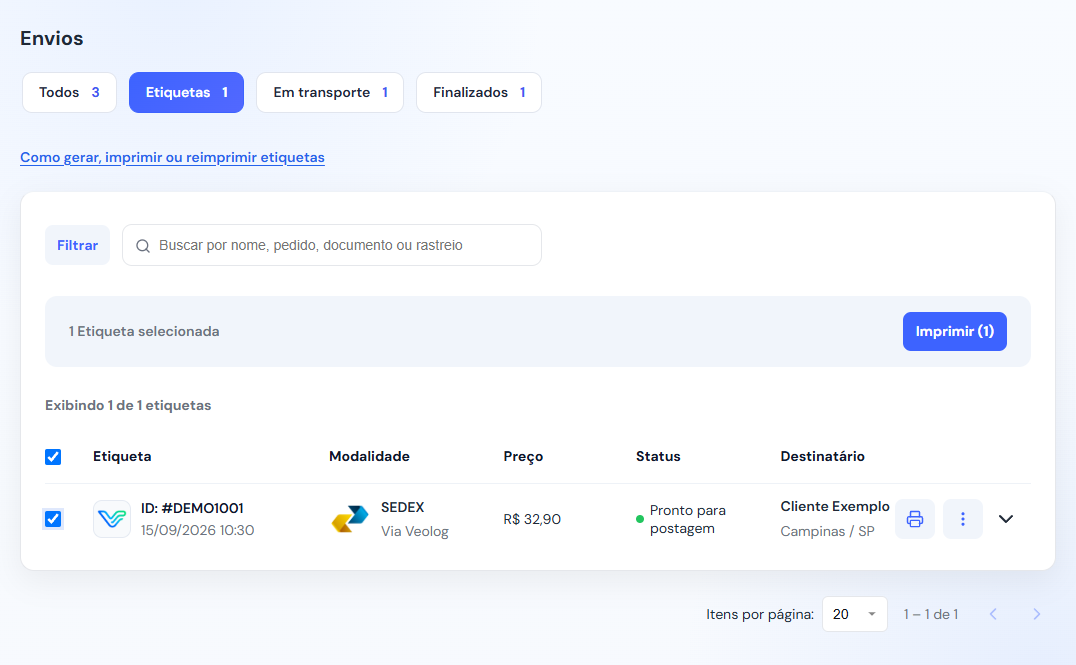Image resolution: width=1076 pixels, height=665 pixels.
Task: Click the Exibindo 1 de 1 etiquetas text
Action: click(128, 406)
